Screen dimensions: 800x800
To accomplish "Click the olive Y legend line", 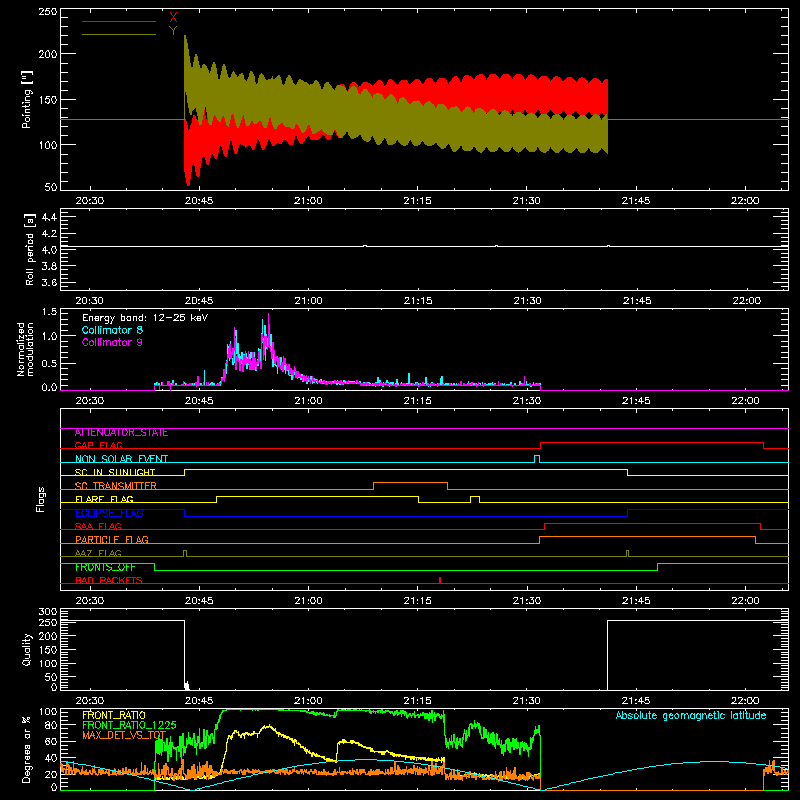I will (119, 35).
